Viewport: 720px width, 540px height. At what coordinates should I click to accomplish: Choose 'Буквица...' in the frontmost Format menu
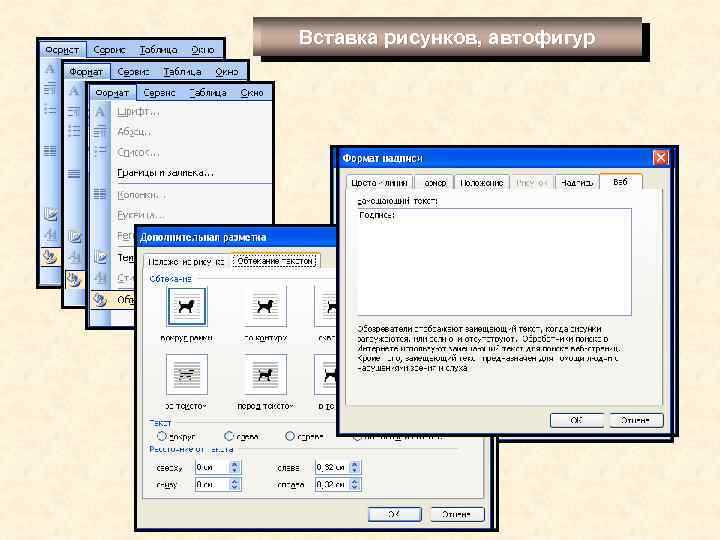tap(140, 214)
